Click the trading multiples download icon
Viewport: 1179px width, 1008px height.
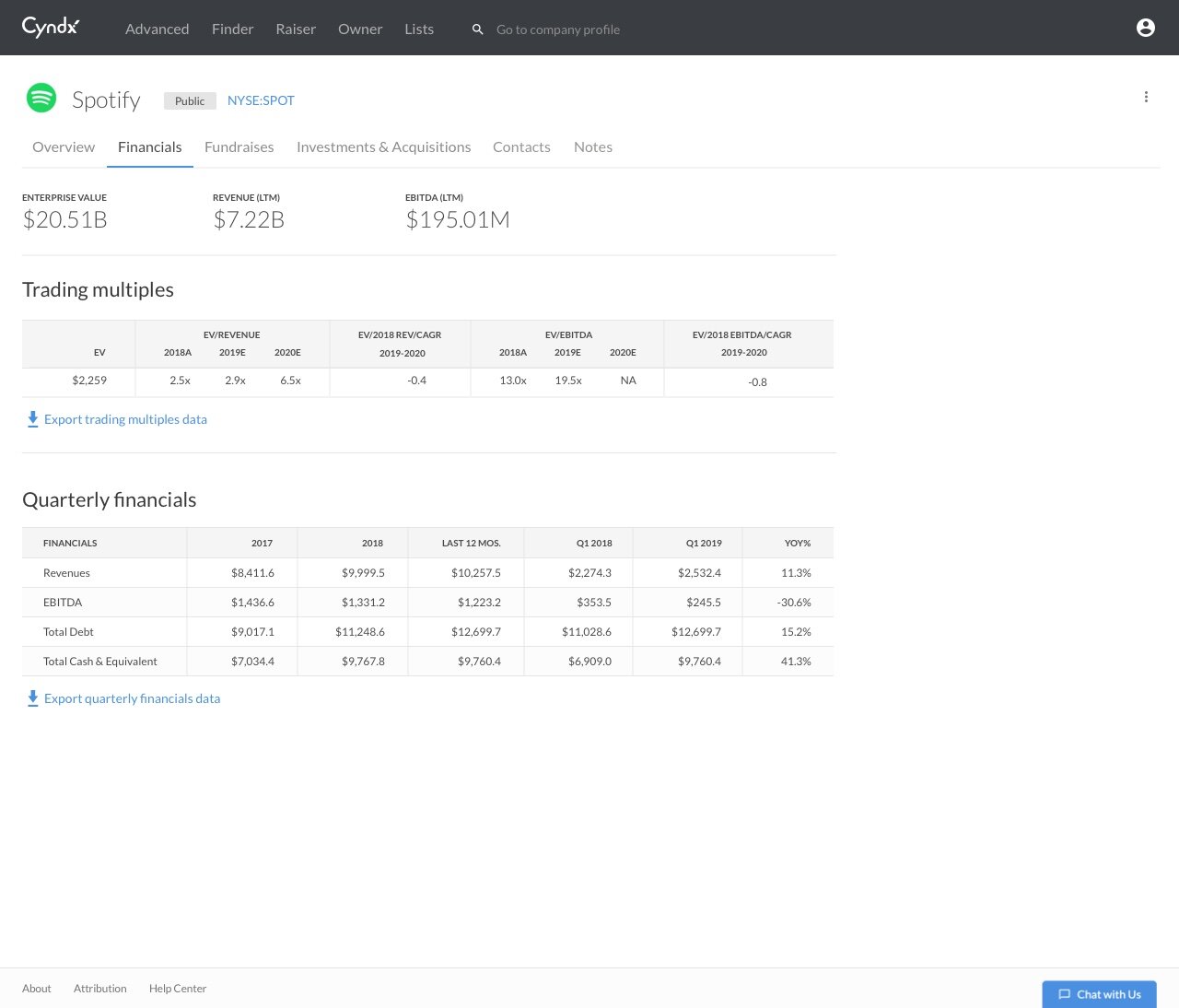(33, 419)
